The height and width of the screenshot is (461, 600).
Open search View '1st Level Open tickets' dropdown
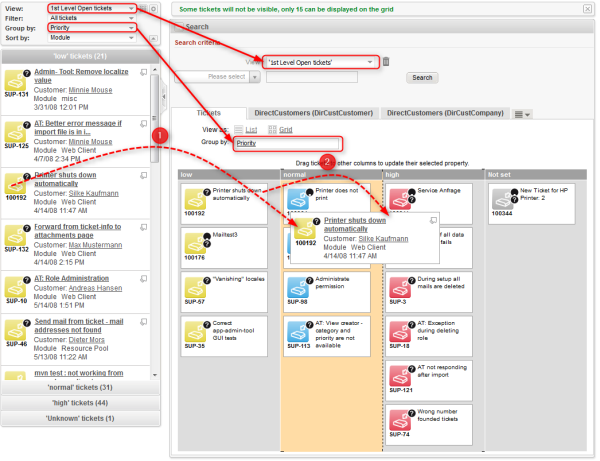(x=321, y=62)
